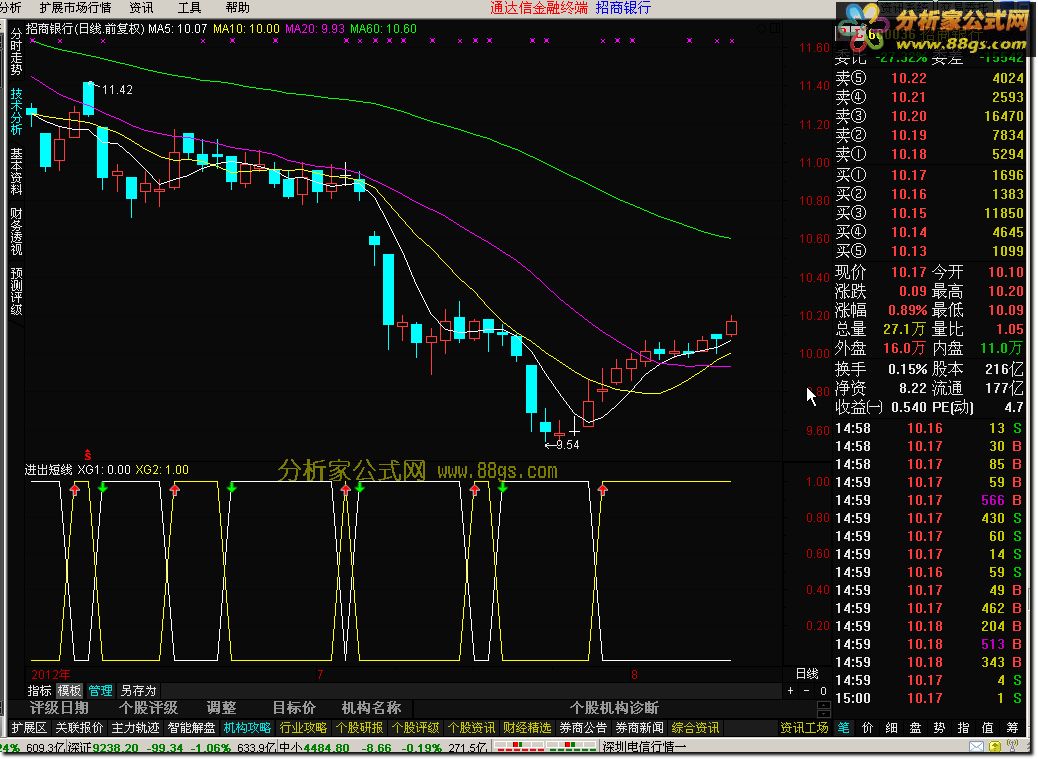Click the 卖⑤ 10.22 order book row
The image size is (1038, 759).
tap(929, 78)
